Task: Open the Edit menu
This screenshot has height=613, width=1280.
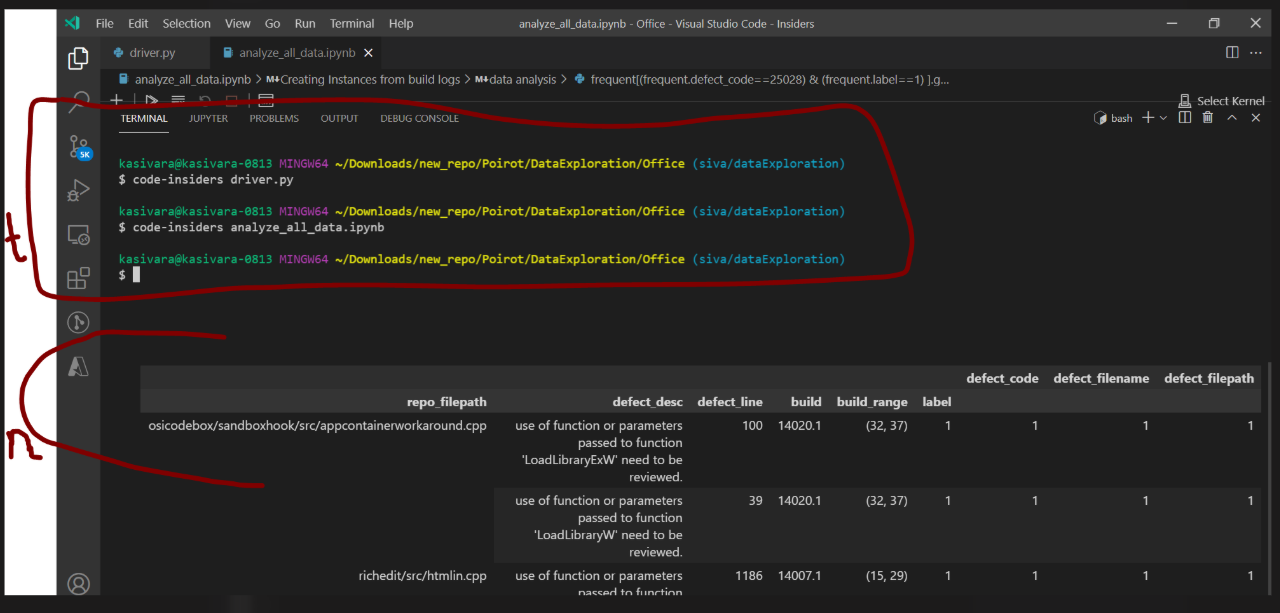Action: pos(138,23)
